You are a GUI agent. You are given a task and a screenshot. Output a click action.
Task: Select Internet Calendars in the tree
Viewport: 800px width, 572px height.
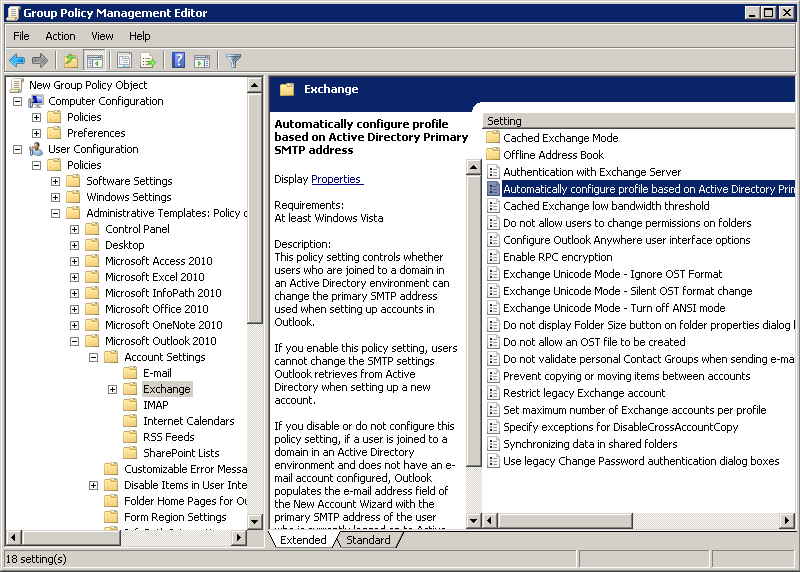click(188, 421)
